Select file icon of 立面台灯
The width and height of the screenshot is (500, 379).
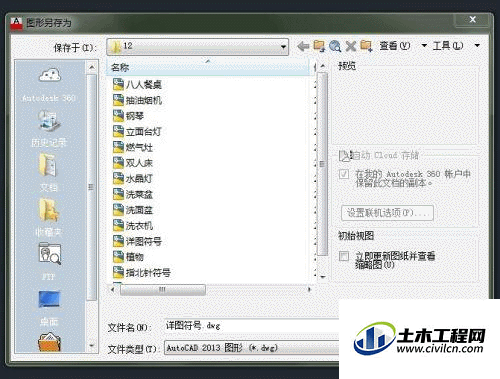(x=118, y=131)
